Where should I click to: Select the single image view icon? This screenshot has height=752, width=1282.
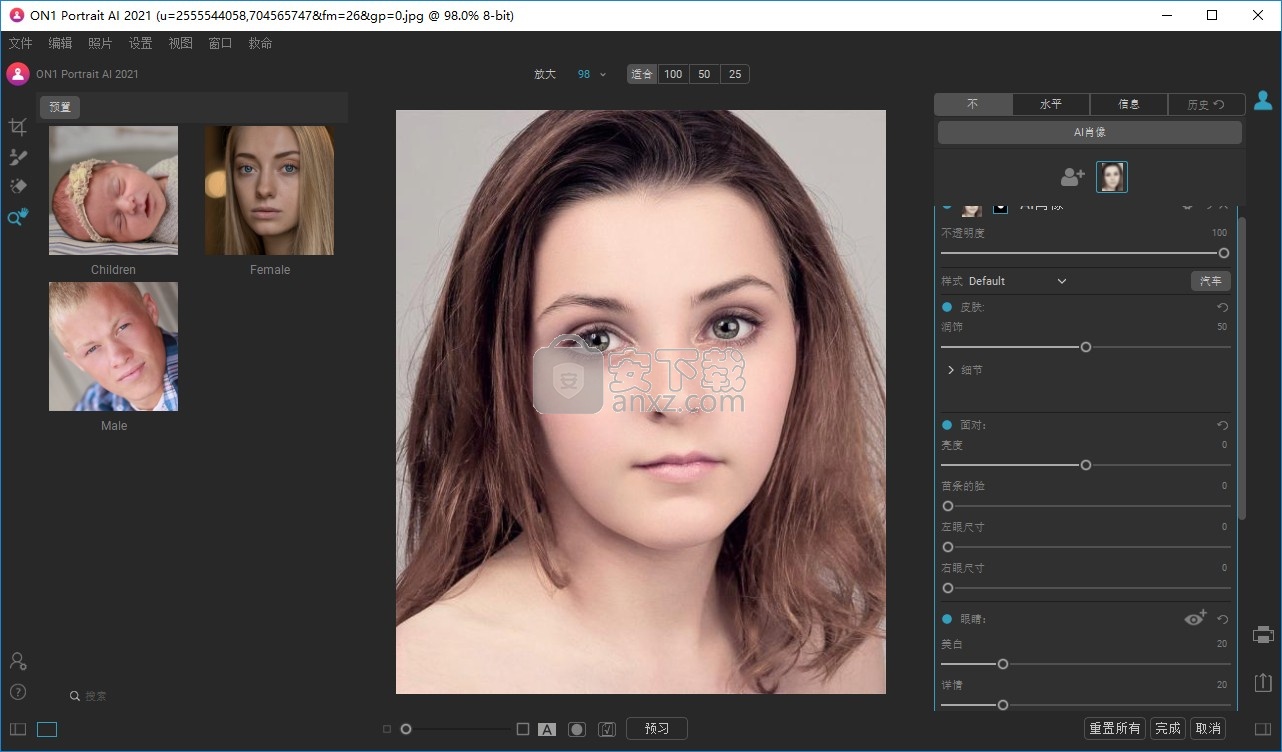click(x=47, y=729)
